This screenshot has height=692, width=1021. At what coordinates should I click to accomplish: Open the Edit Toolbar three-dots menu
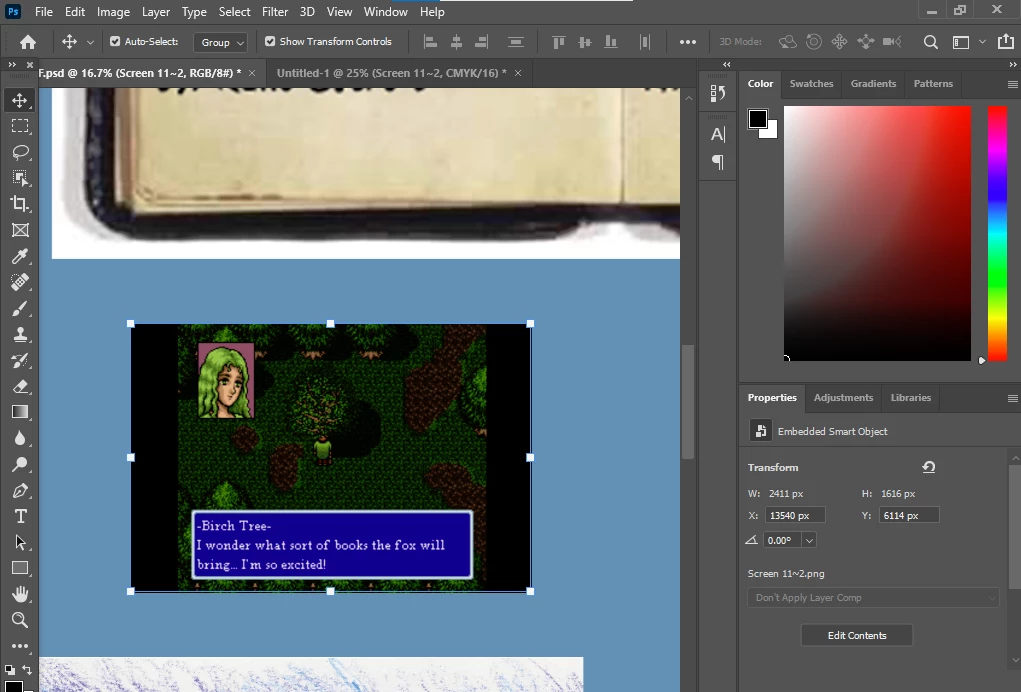[x=20, y=646]
